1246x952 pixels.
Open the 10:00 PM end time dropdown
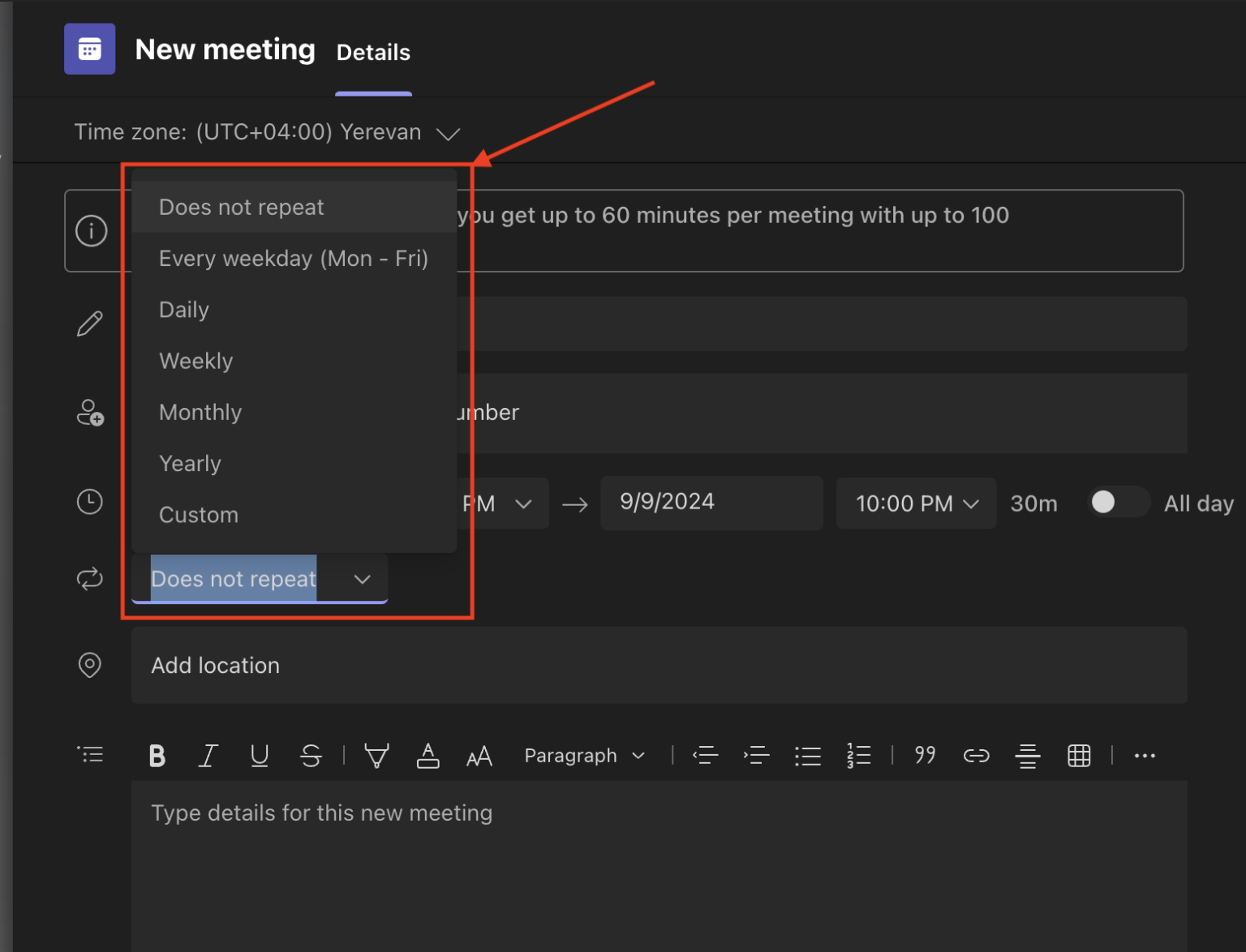[916, 503]
